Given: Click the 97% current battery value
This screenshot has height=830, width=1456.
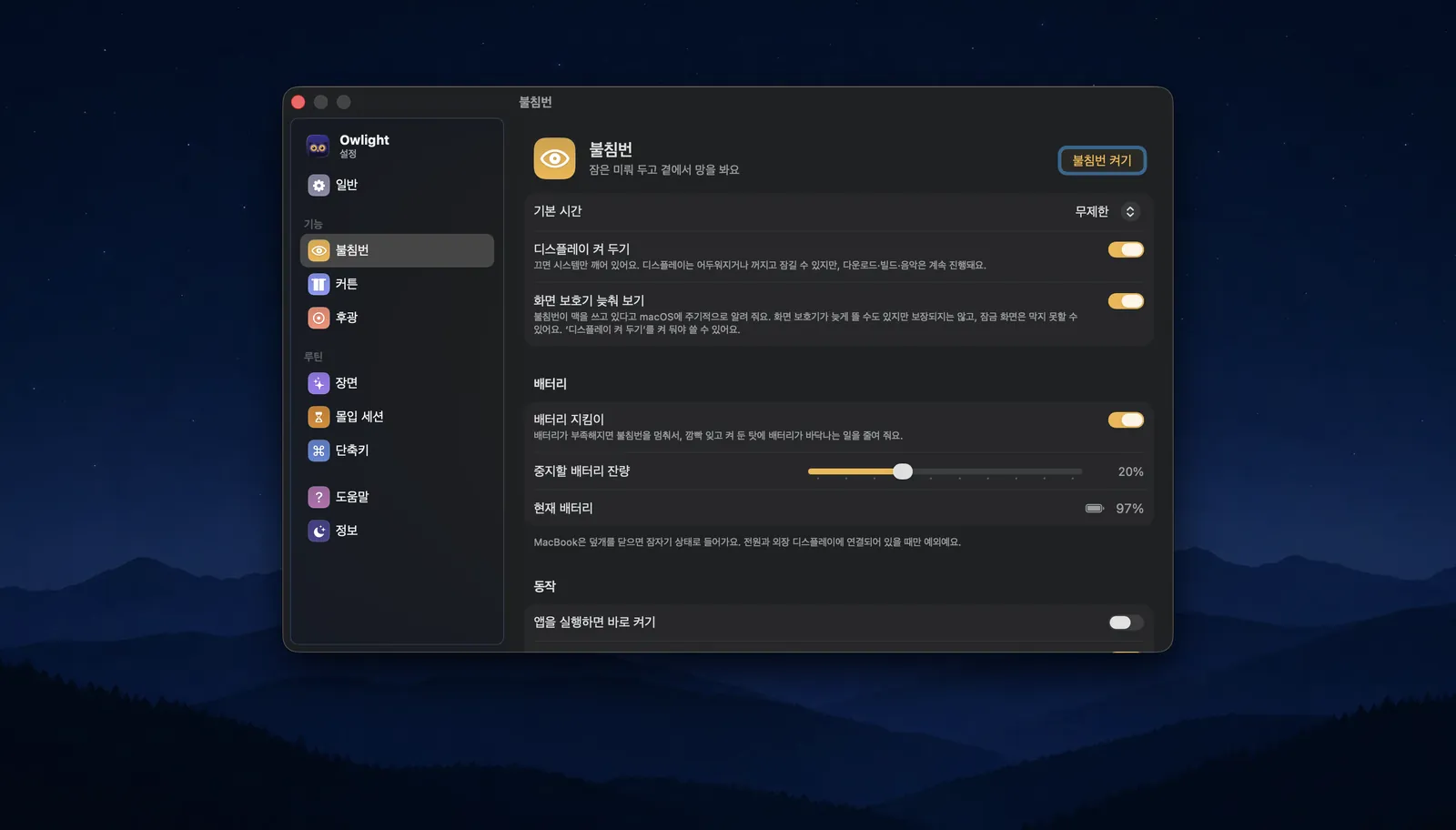Looking at the screenshot, I should point(1129,509).
